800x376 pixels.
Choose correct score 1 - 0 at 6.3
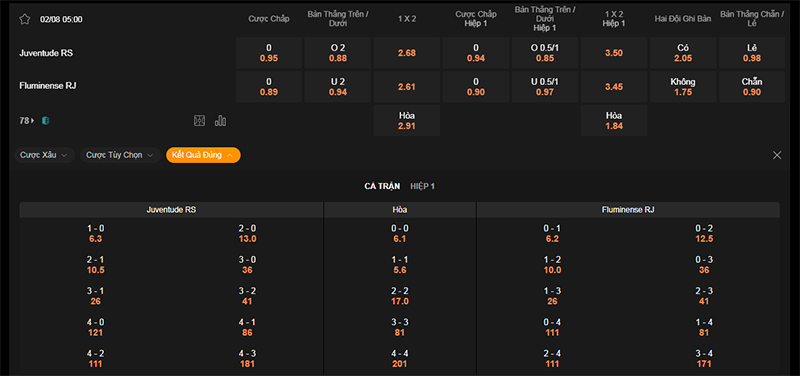click(x=95, y=234)
